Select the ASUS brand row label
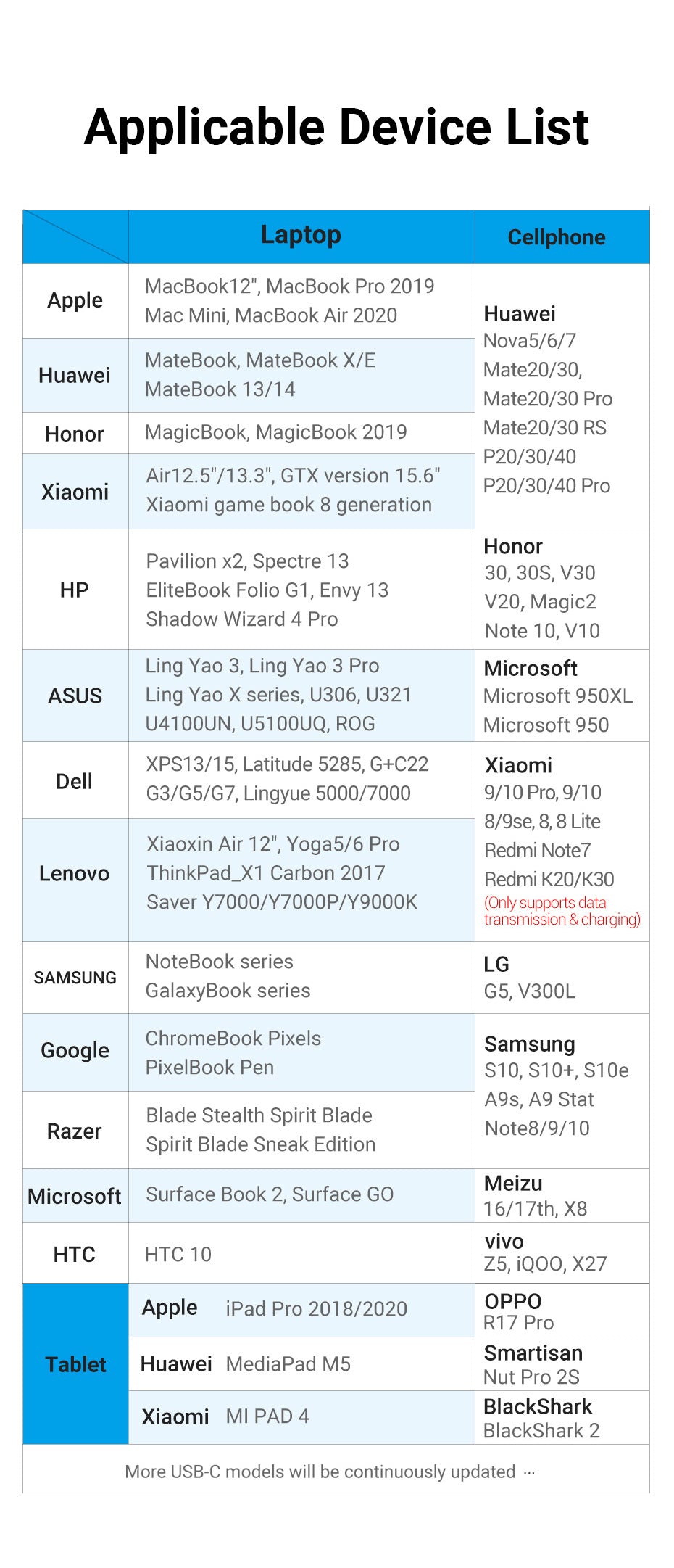The width and height of the screenshot is (674, 1568). 75,696
